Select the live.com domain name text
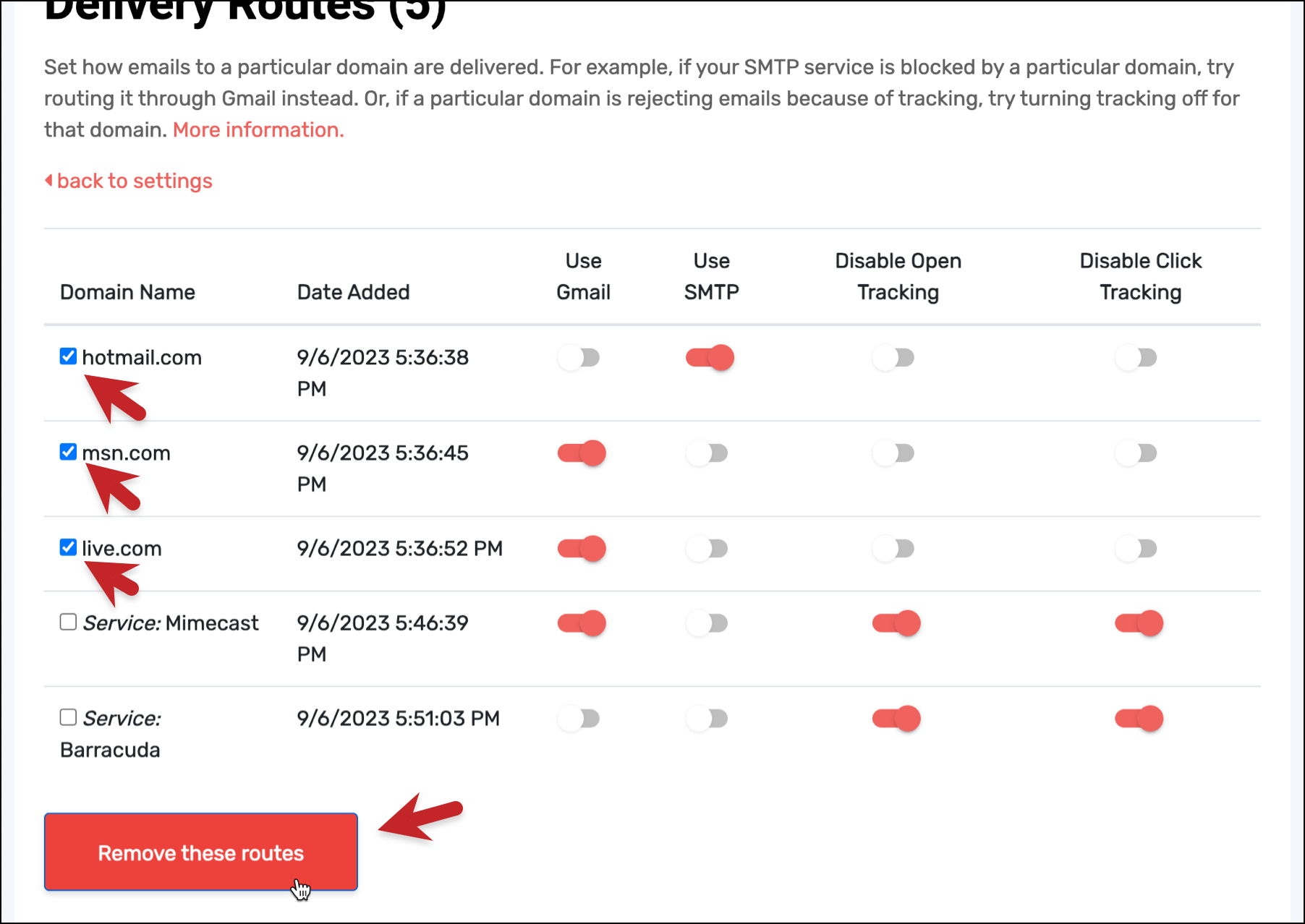 [122, 548]
